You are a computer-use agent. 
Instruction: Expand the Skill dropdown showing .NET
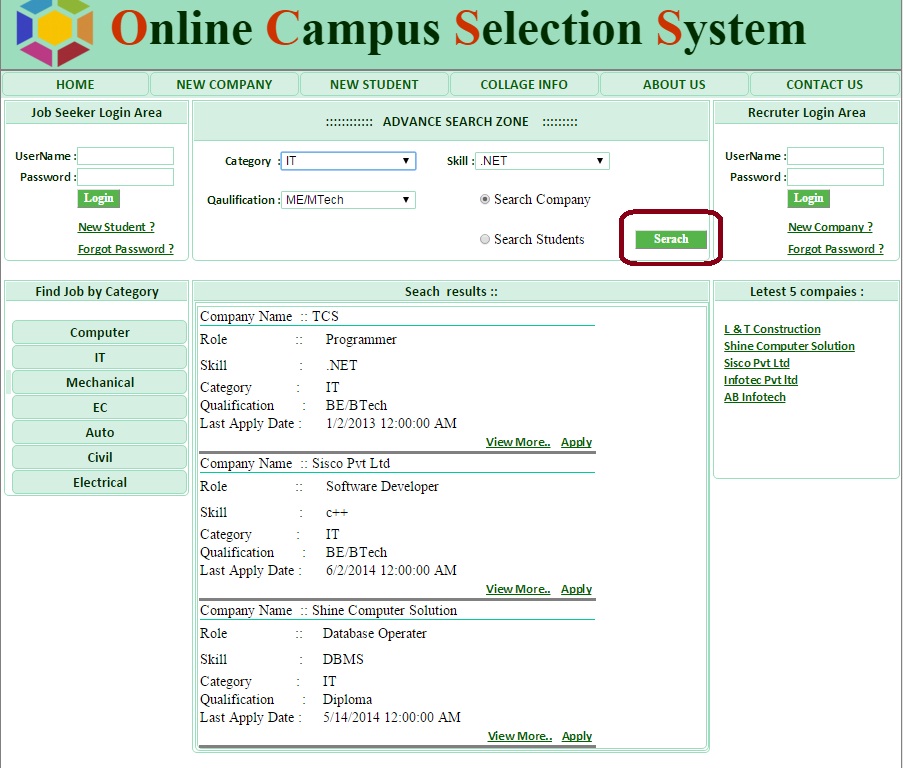[x=542, y=161]
